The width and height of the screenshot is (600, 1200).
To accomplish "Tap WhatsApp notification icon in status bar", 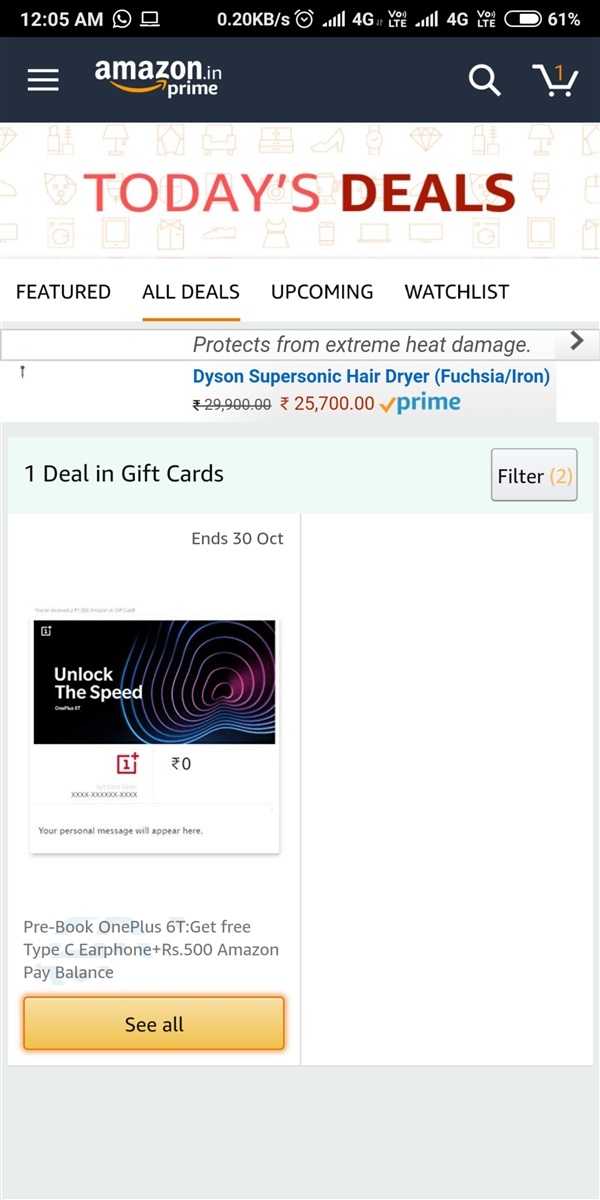I will coord(122,19).
